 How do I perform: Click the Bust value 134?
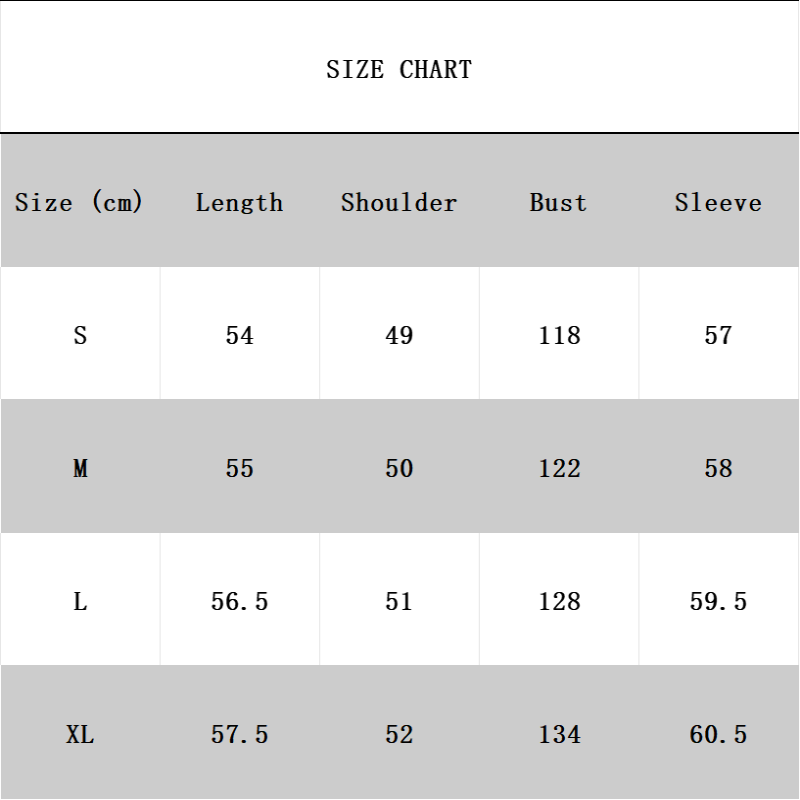[x=559, y=734]
